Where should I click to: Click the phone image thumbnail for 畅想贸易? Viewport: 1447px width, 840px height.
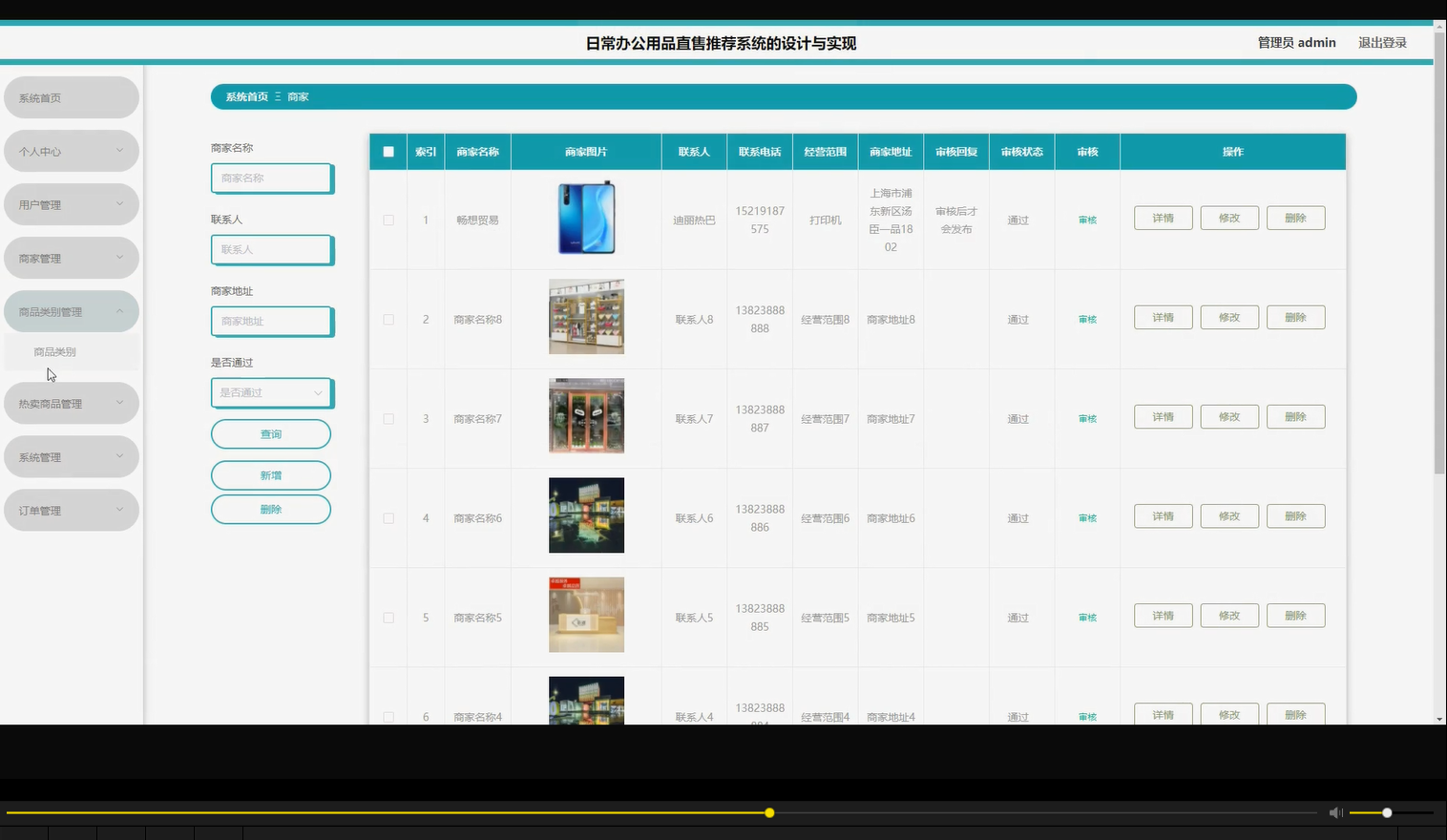coord(585,219)
